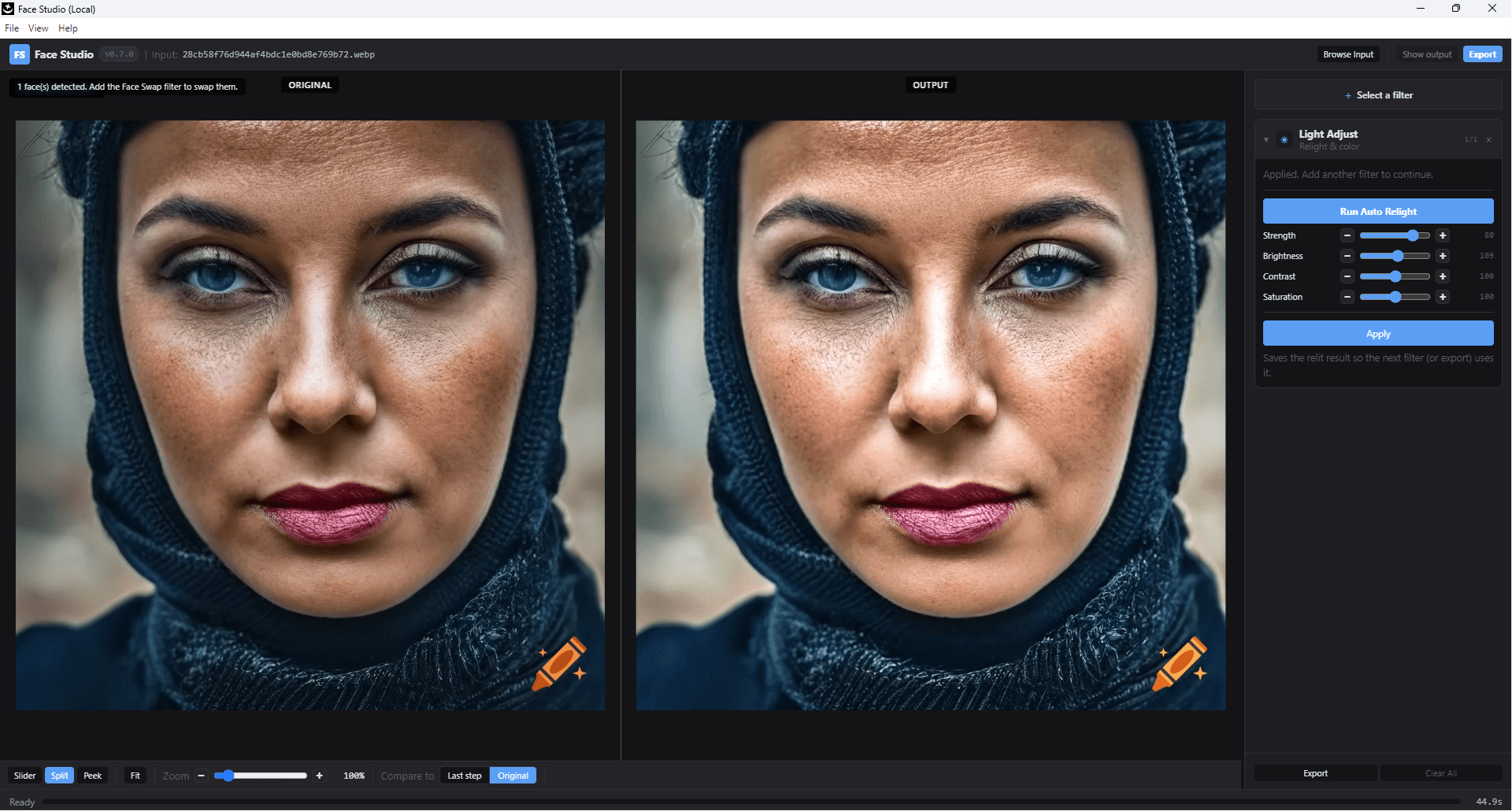Click Run Auto Relight
Image resolution: width=1512 pixels, height=811 pixels.
click(1378, 211)
